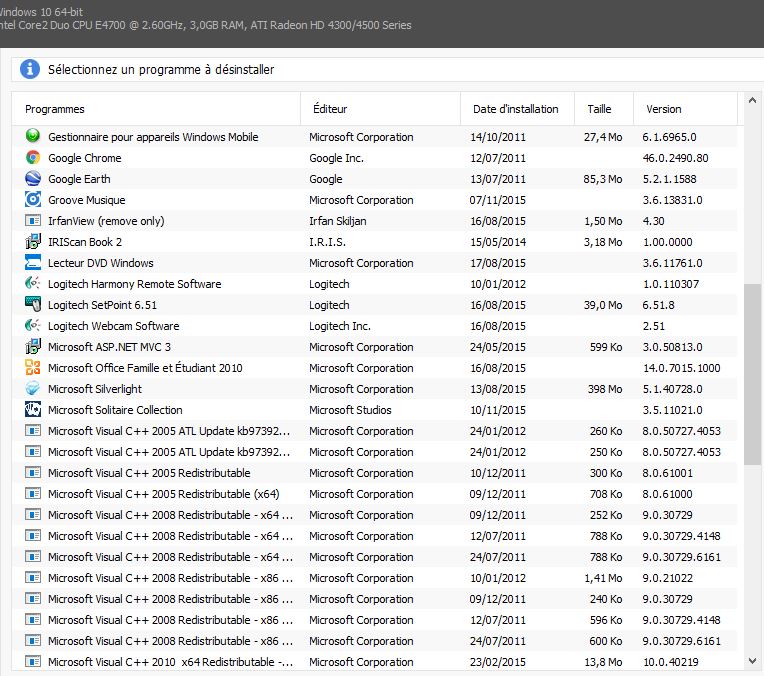Click the IRIScan Book 2 icon

[x=33, y=241]
